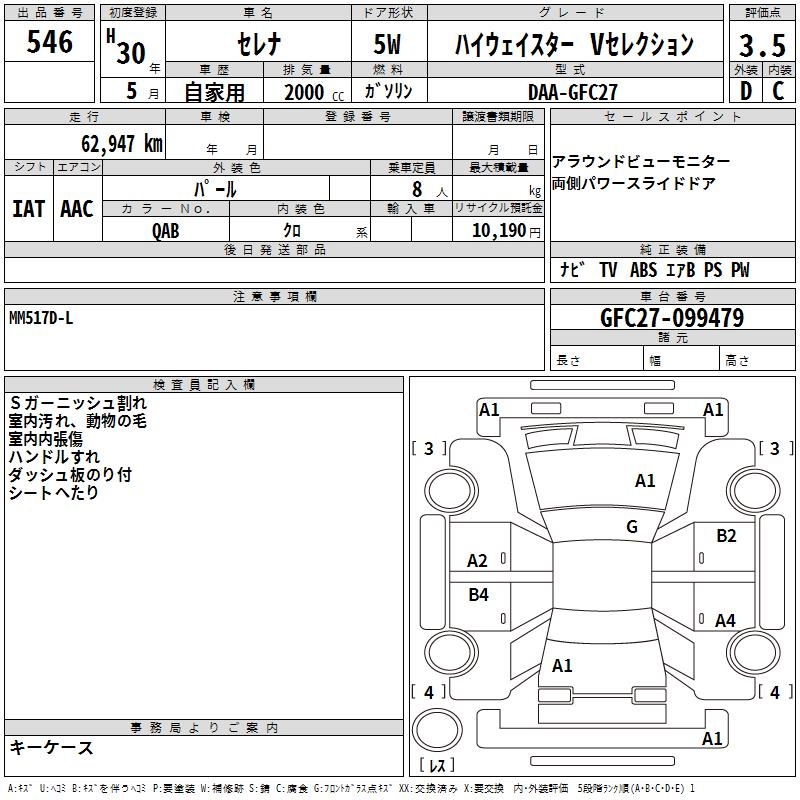The image size is (800, 800).
Task: Select the B4 dent marker
Action: point(478,595)
